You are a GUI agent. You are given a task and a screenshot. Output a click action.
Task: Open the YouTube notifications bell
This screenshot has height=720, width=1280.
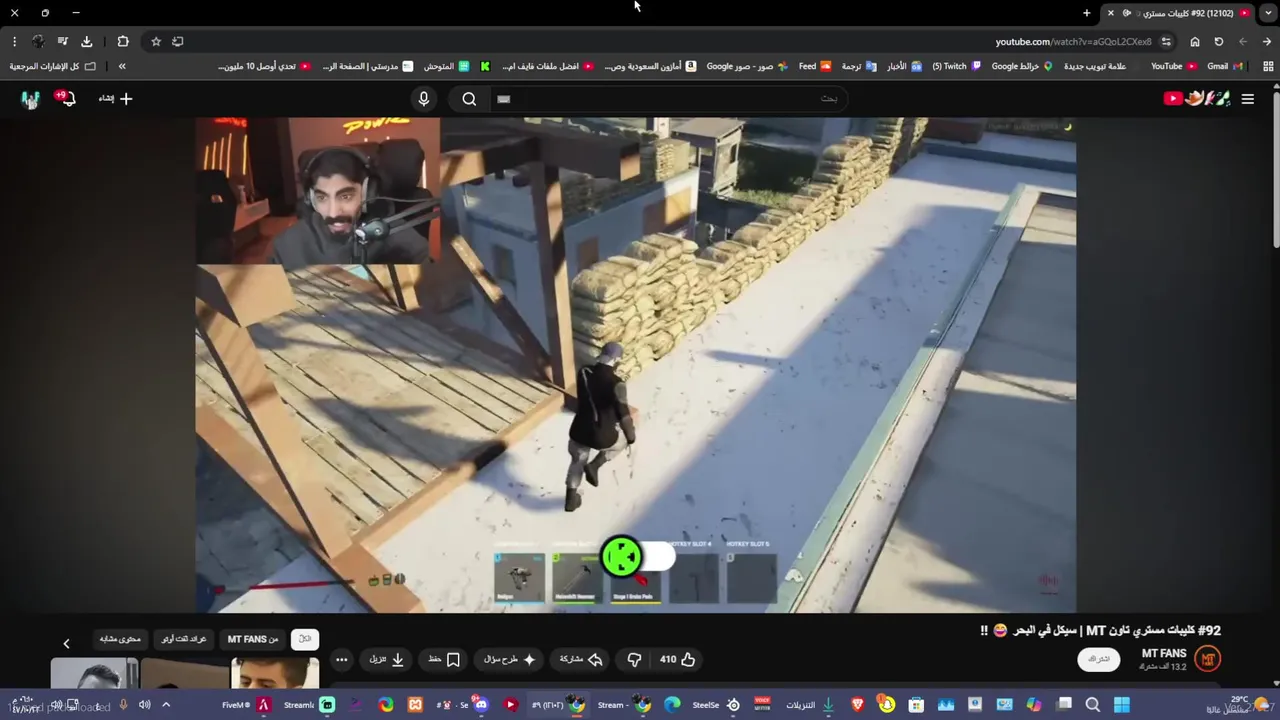pyautogui.click(x=67, y=98)
